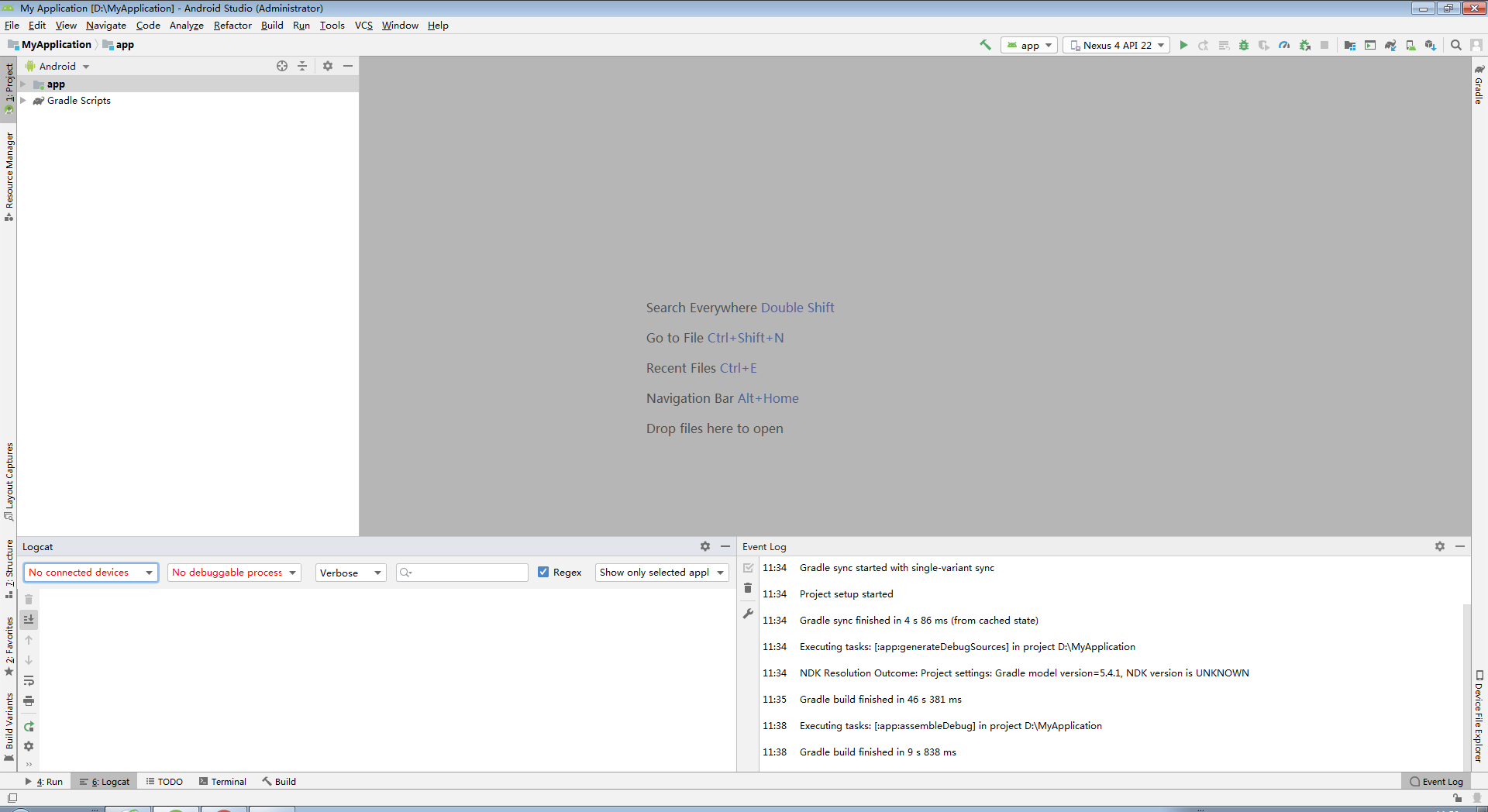Open Project Structure from toolbar
Image resolution: width=1488 pixels, height=812 pixels.
click(x=1350, y=45)
